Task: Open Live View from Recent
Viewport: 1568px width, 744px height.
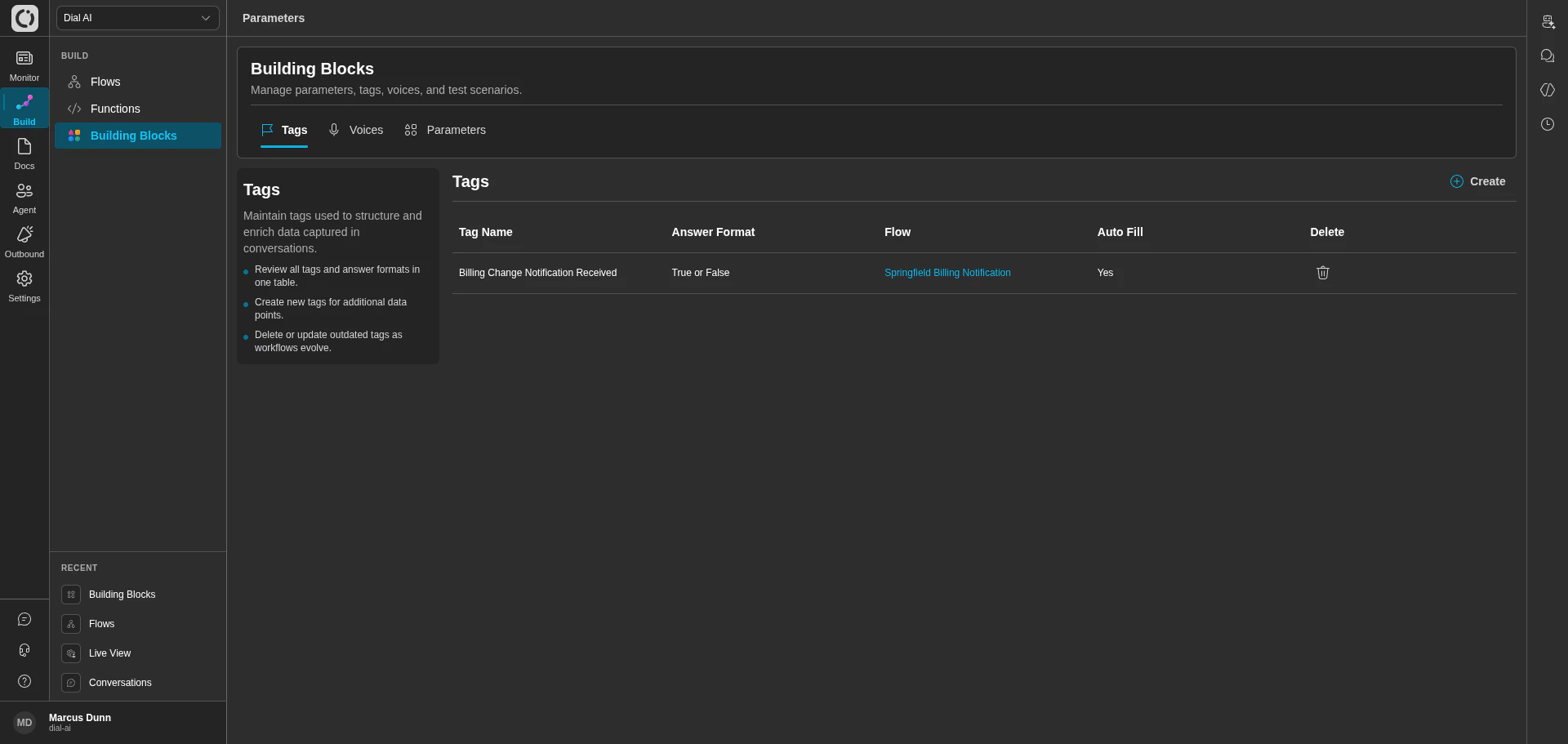Action: [x=110, y=653]
